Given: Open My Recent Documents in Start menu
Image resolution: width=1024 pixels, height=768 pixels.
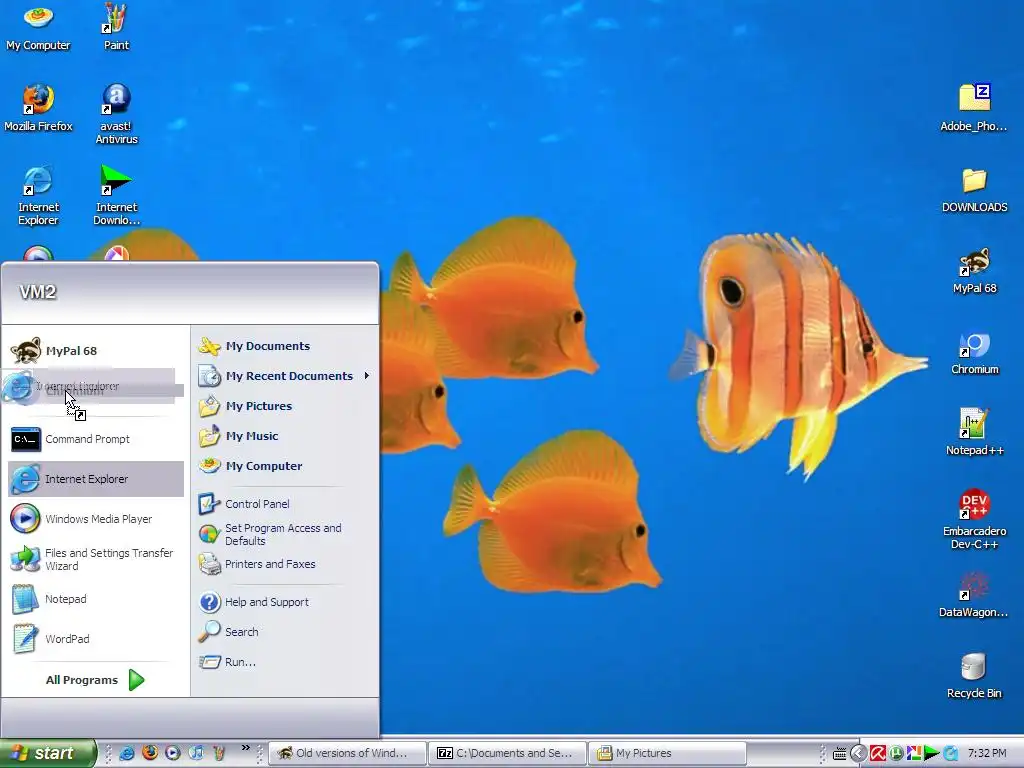Looking at the screenshot, I should pyautogui.click(x=285, y=376).
